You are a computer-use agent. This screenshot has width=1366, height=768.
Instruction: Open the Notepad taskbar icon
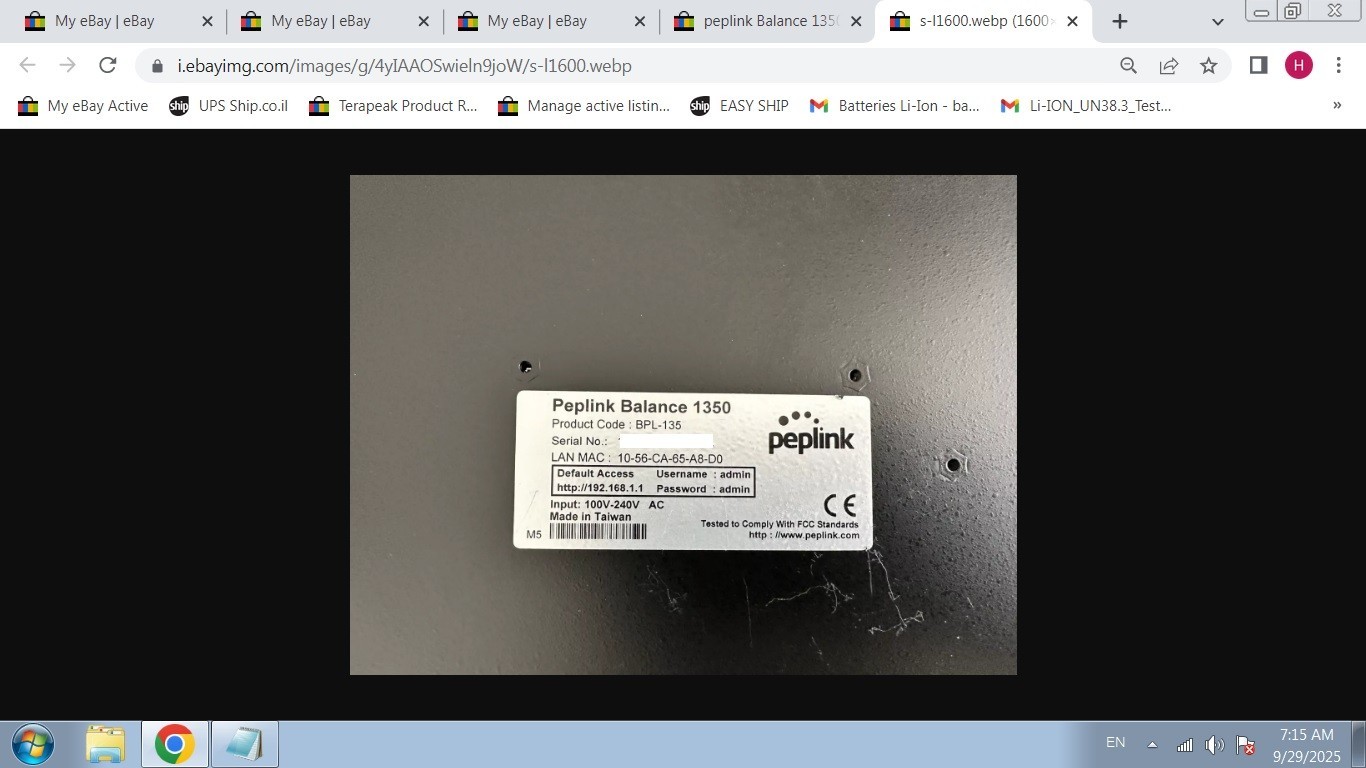pyautogui.click(x=244, y=744)
